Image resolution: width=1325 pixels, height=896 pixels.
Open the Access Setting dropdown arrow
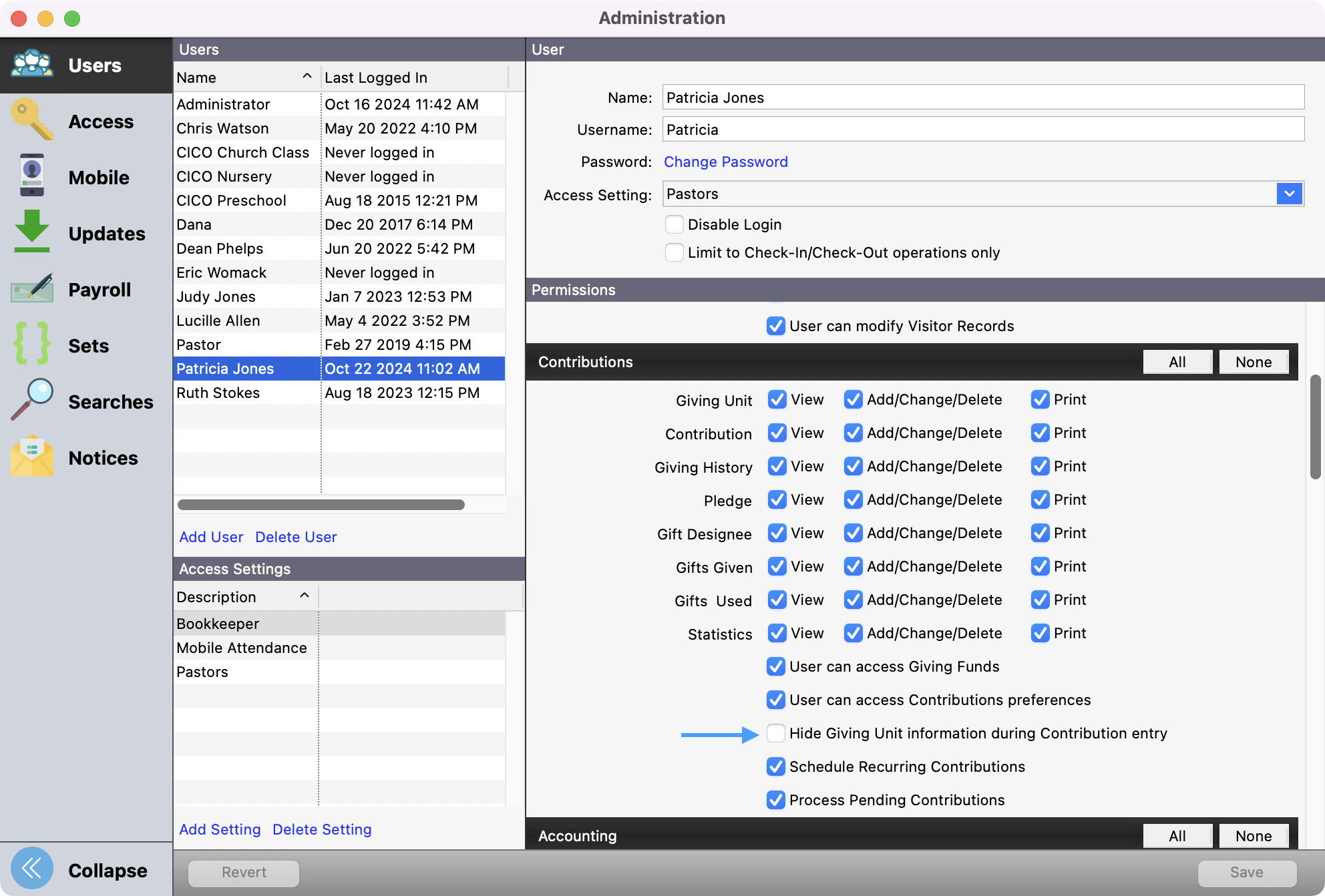(1289, 194)
